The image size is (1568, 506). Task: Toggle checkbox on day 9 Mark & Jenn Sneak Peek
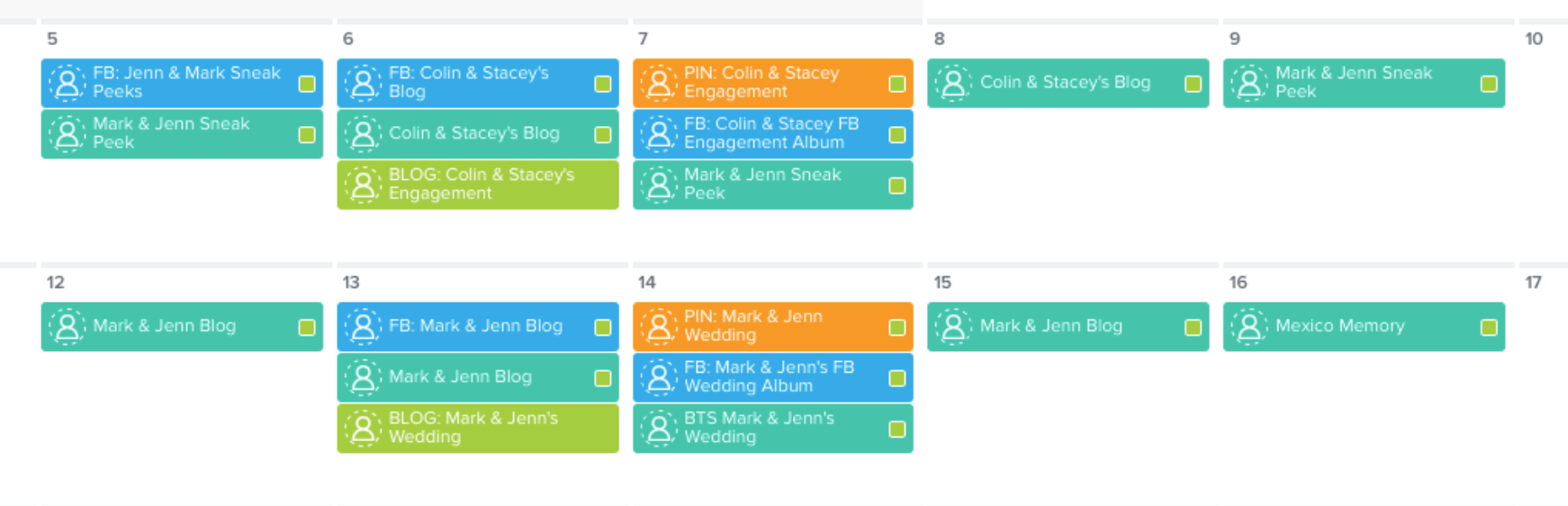tap(1489, 84)
